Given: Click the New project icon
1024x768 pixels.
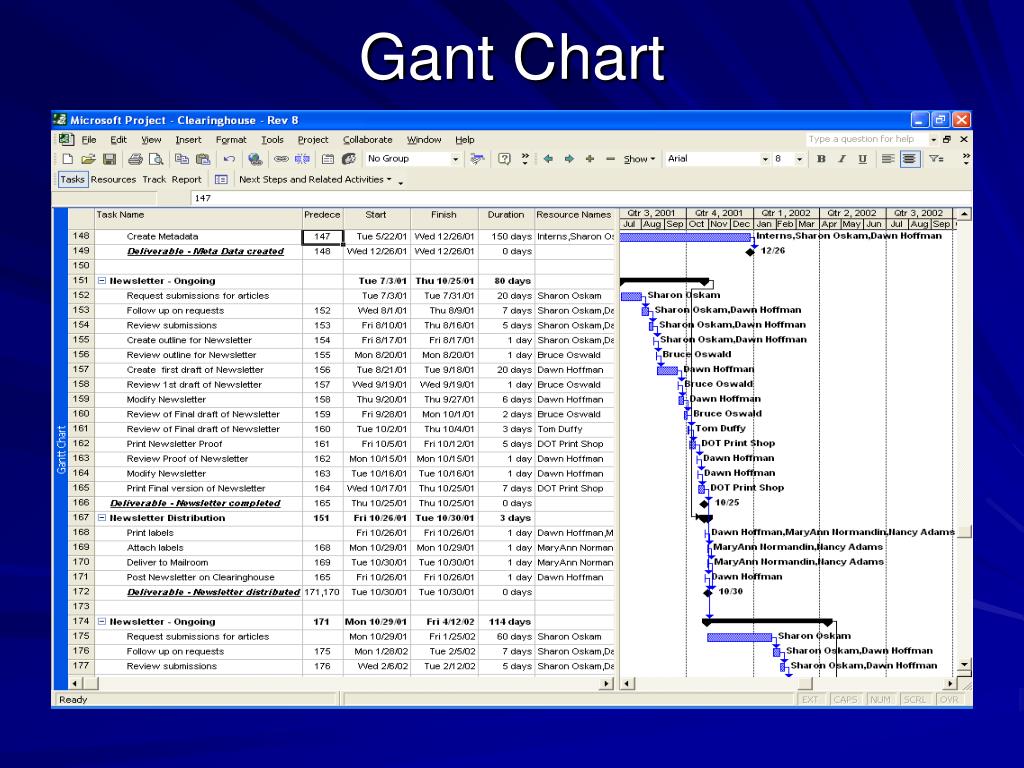Looking at the screenshot, I should (68, 159).
